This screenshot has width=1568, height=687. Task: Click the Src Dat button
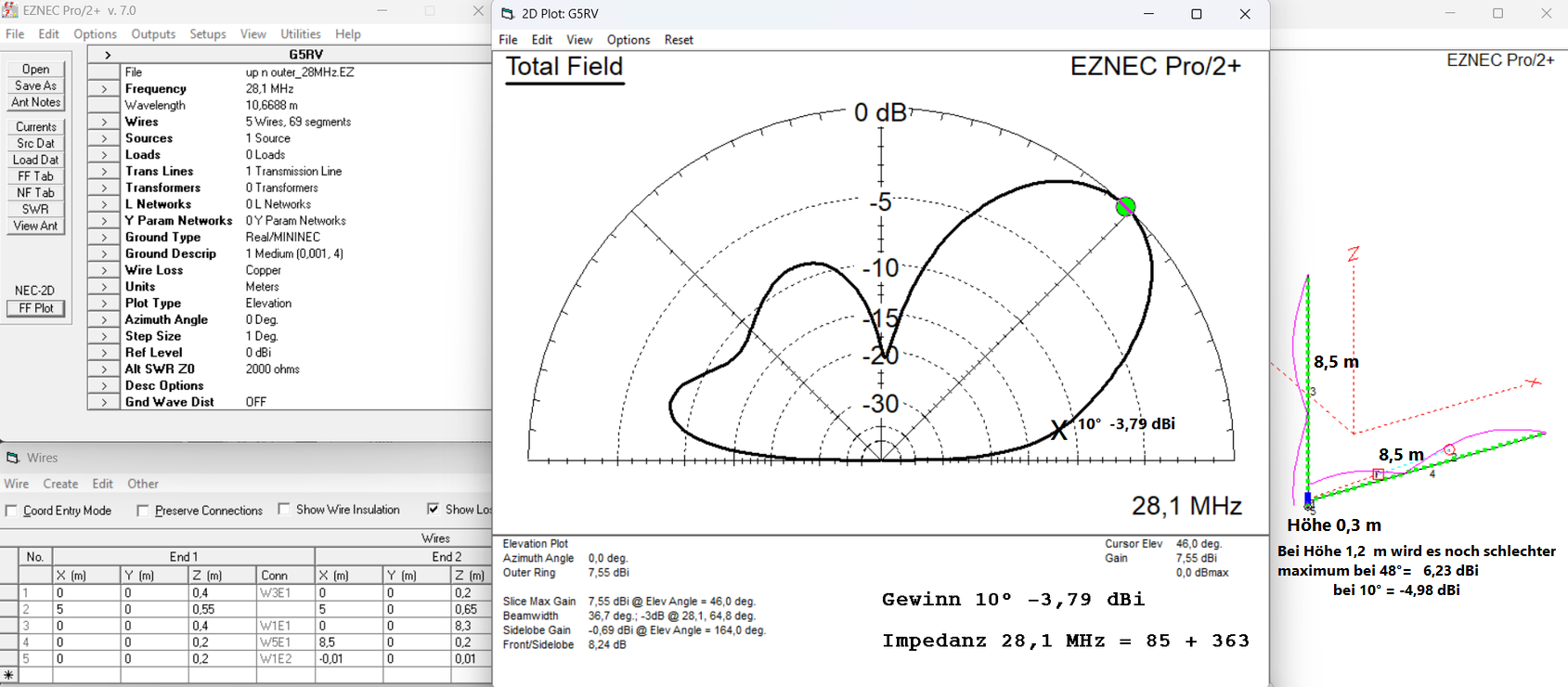point(35,144)
